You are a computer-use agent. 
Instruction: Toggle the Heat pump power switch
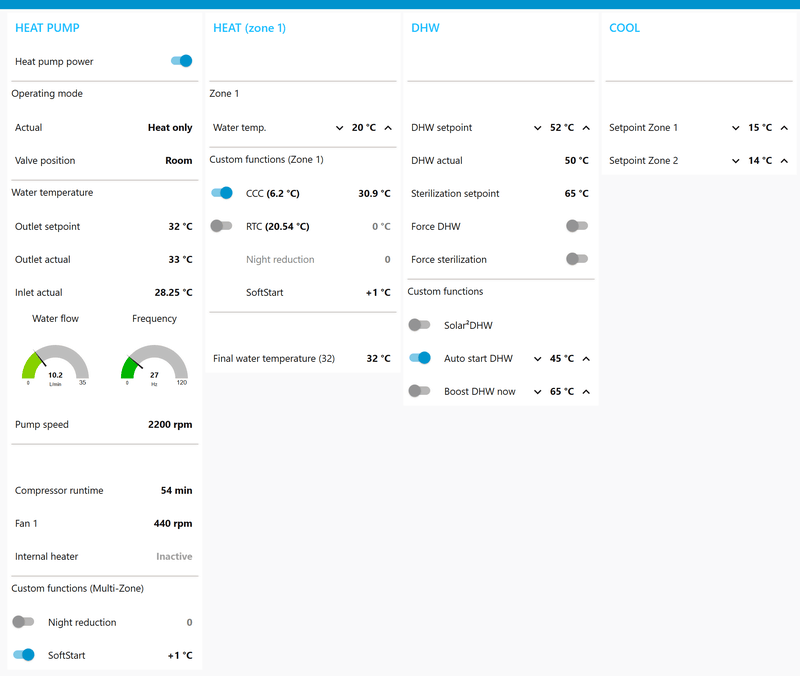[181, 61]
